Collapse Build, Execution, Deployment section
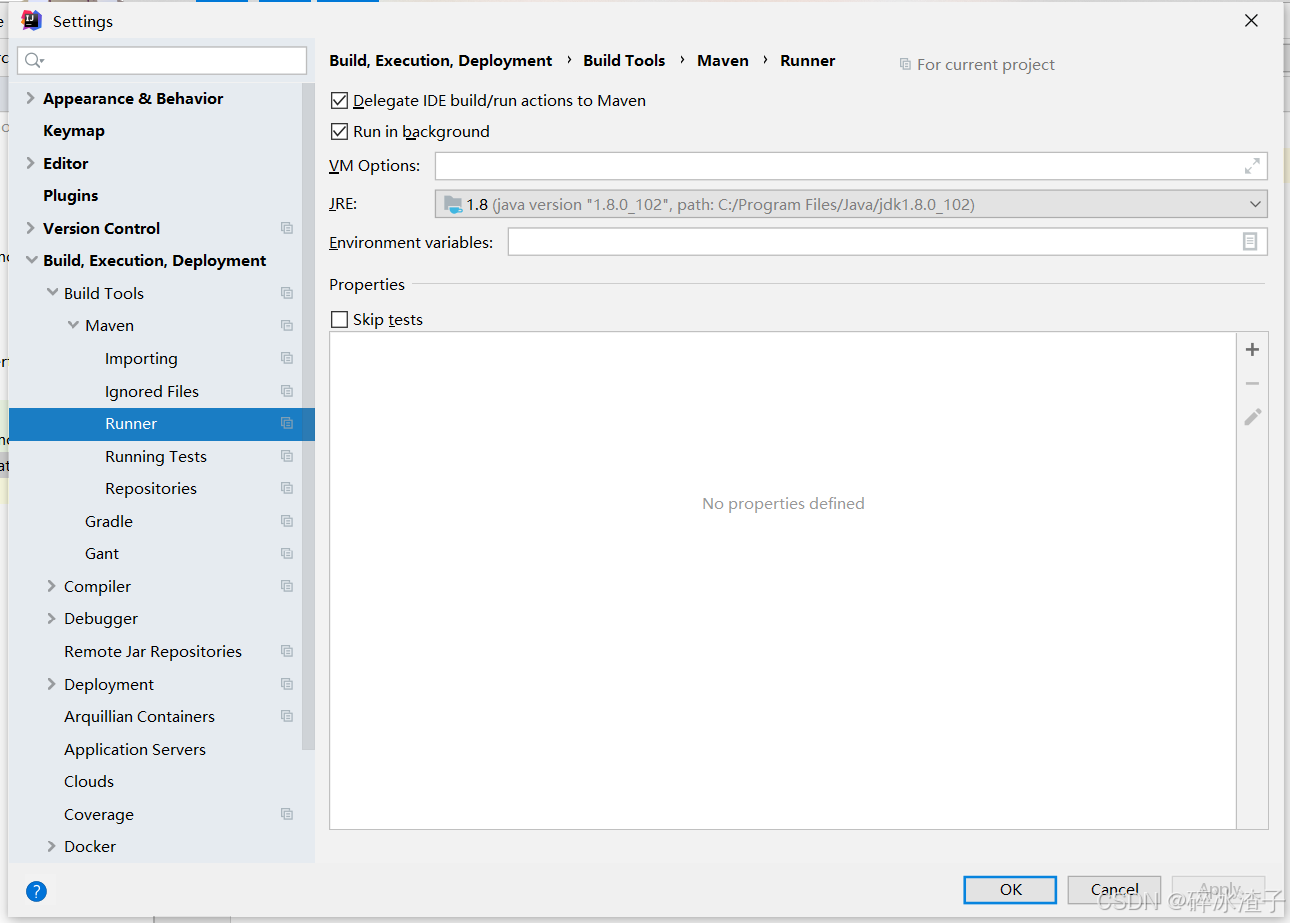The width and height of the screenshot is (1290, 923). [30, 261]
